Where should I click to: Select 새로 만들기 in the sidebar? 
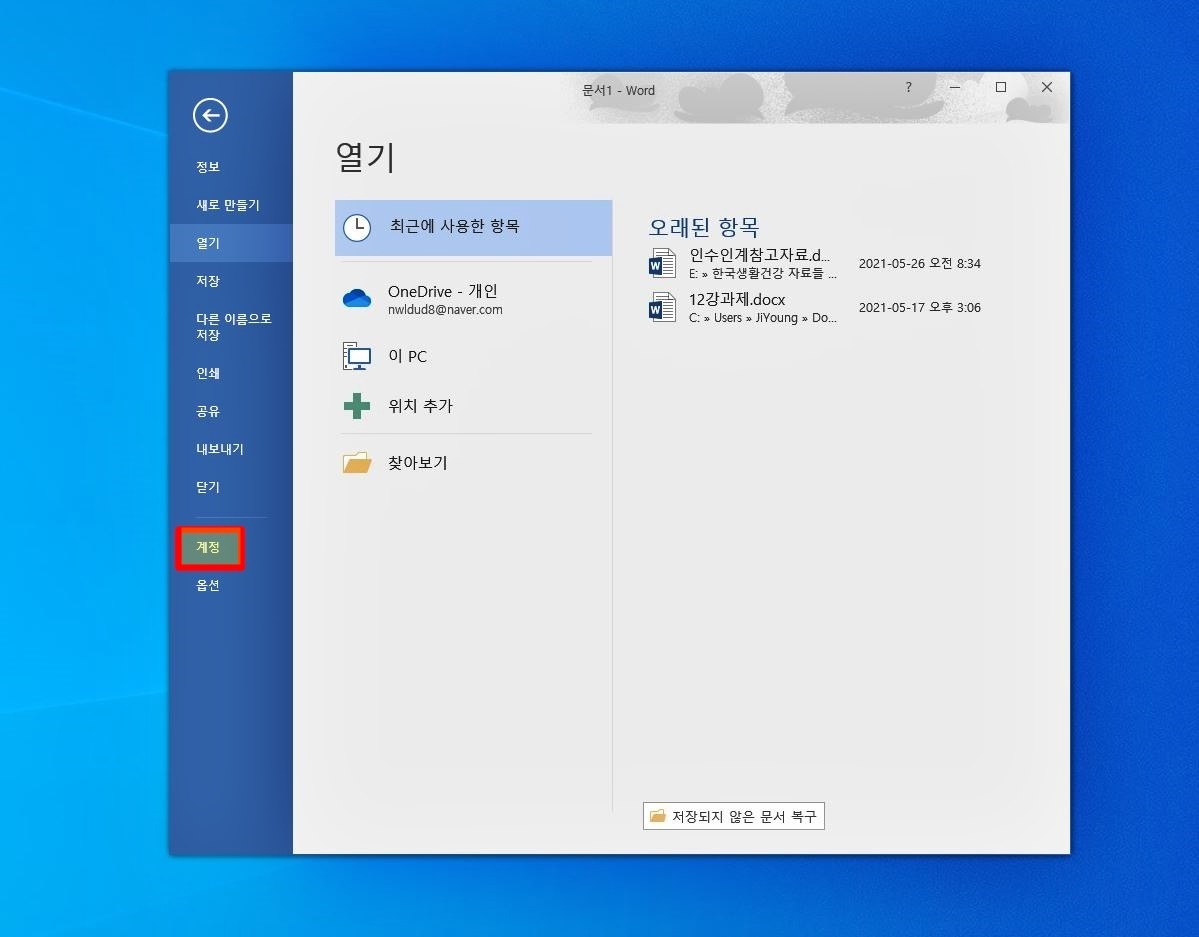pos(231,205)
